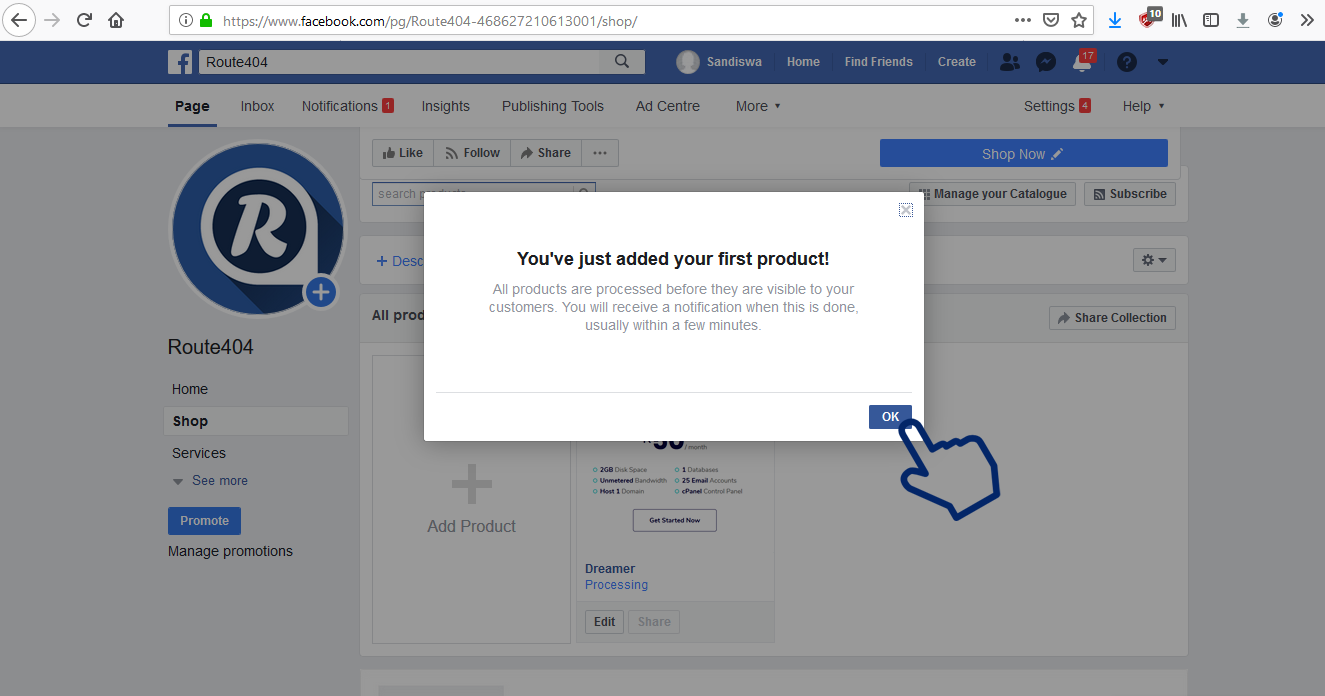Open the notifications bell icon
The height and width of the screenshot is (696, 1325).
coord(1081,62)
